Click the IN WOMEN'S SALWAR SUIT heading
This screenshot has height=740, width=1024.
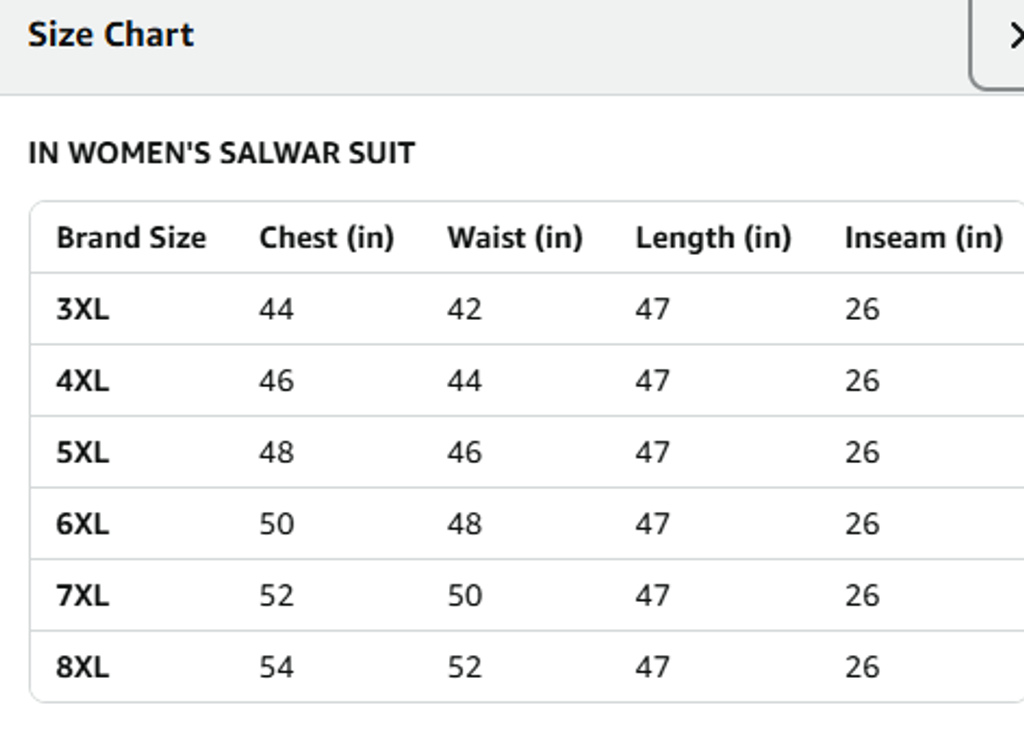(221, 154)
